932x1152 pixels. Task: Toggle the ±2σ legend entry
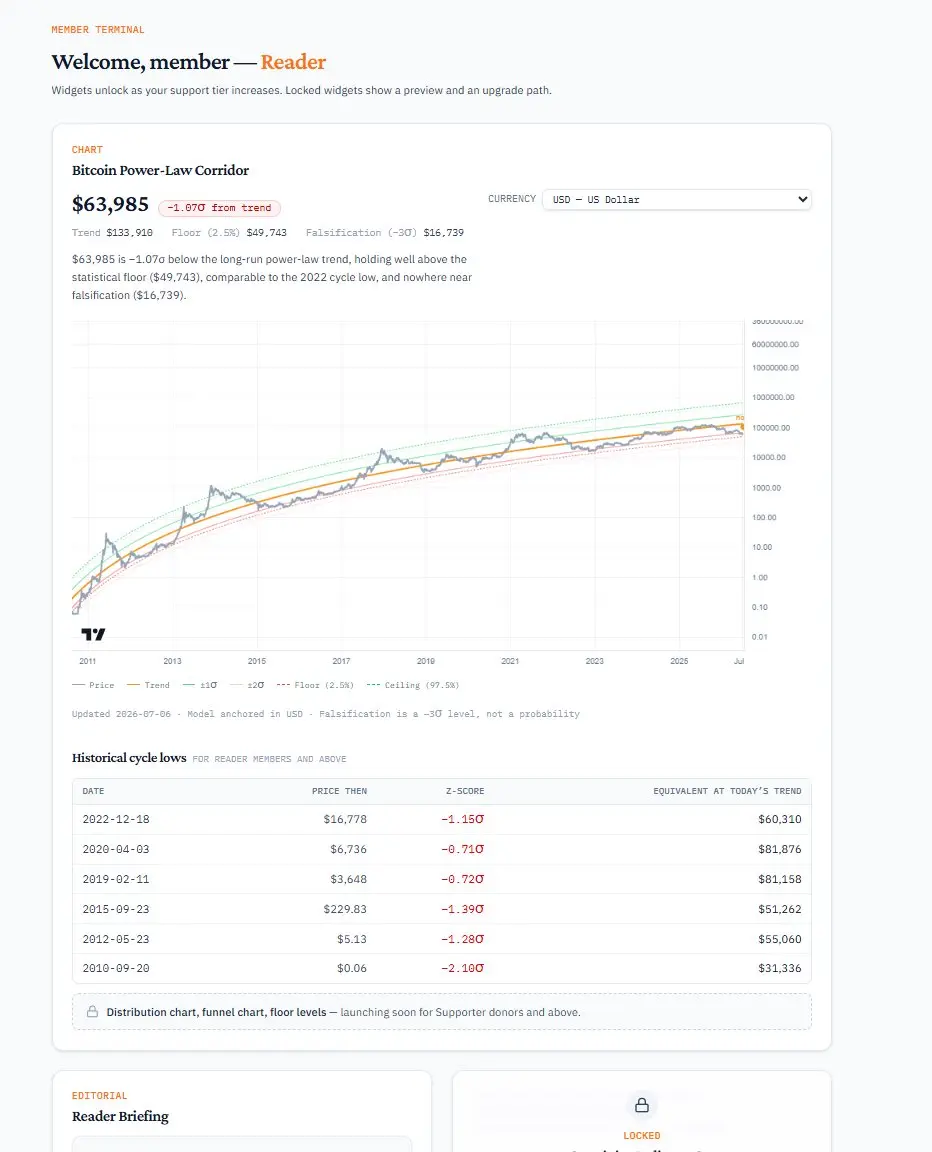tap(247, 685)
